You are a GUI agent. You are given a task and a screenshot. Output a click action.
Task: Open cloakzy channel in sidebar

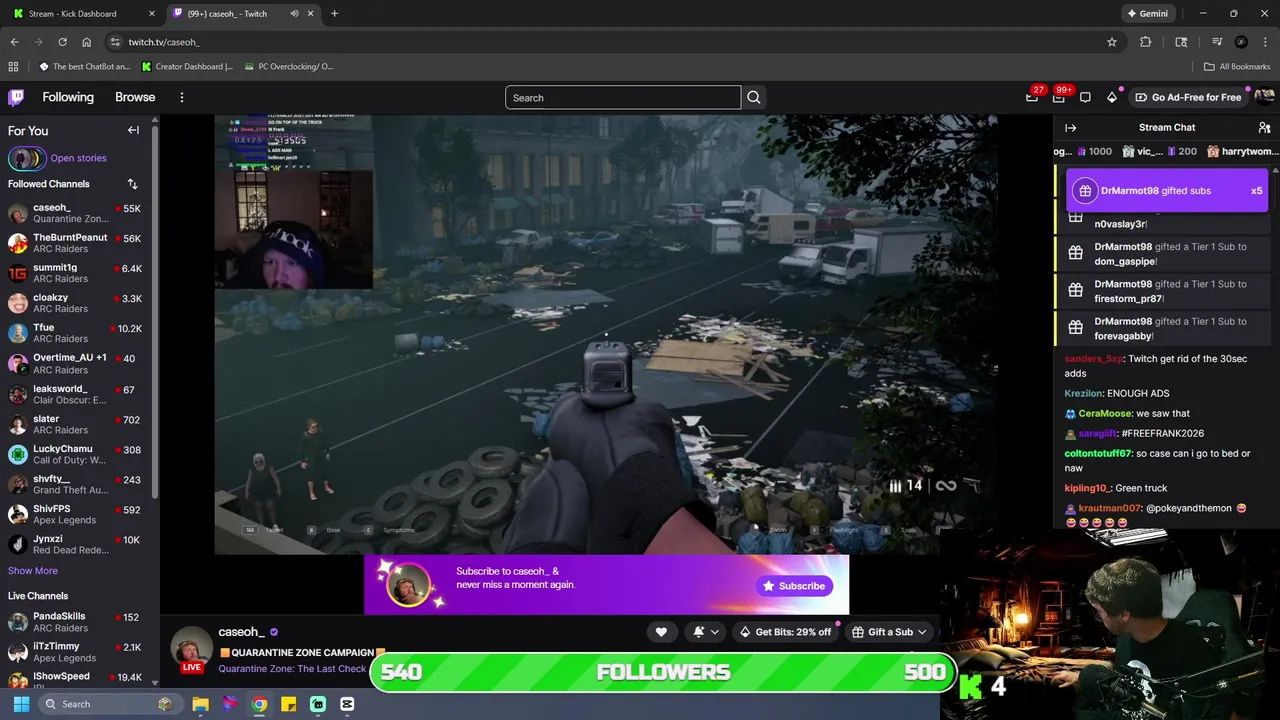click(x=75, y=303)
